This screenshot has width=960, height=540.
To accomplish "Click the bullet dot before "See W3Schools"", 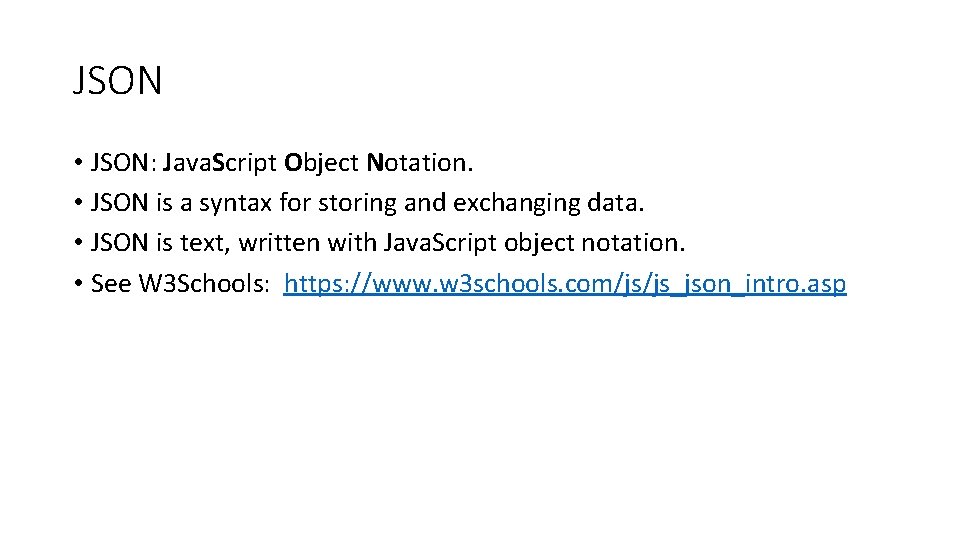I will tap(77, 285).
